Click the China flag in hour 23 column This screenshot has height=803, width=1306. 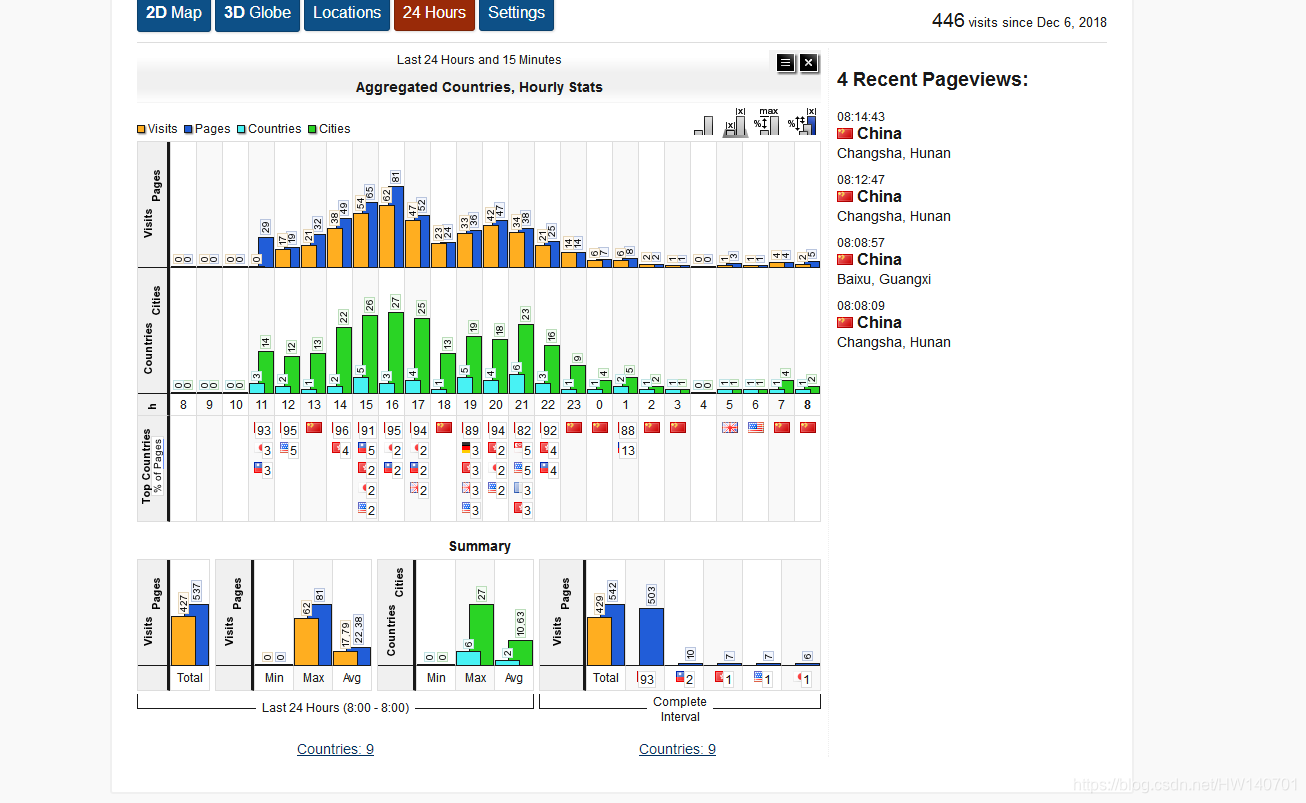[x=574, y=428]
